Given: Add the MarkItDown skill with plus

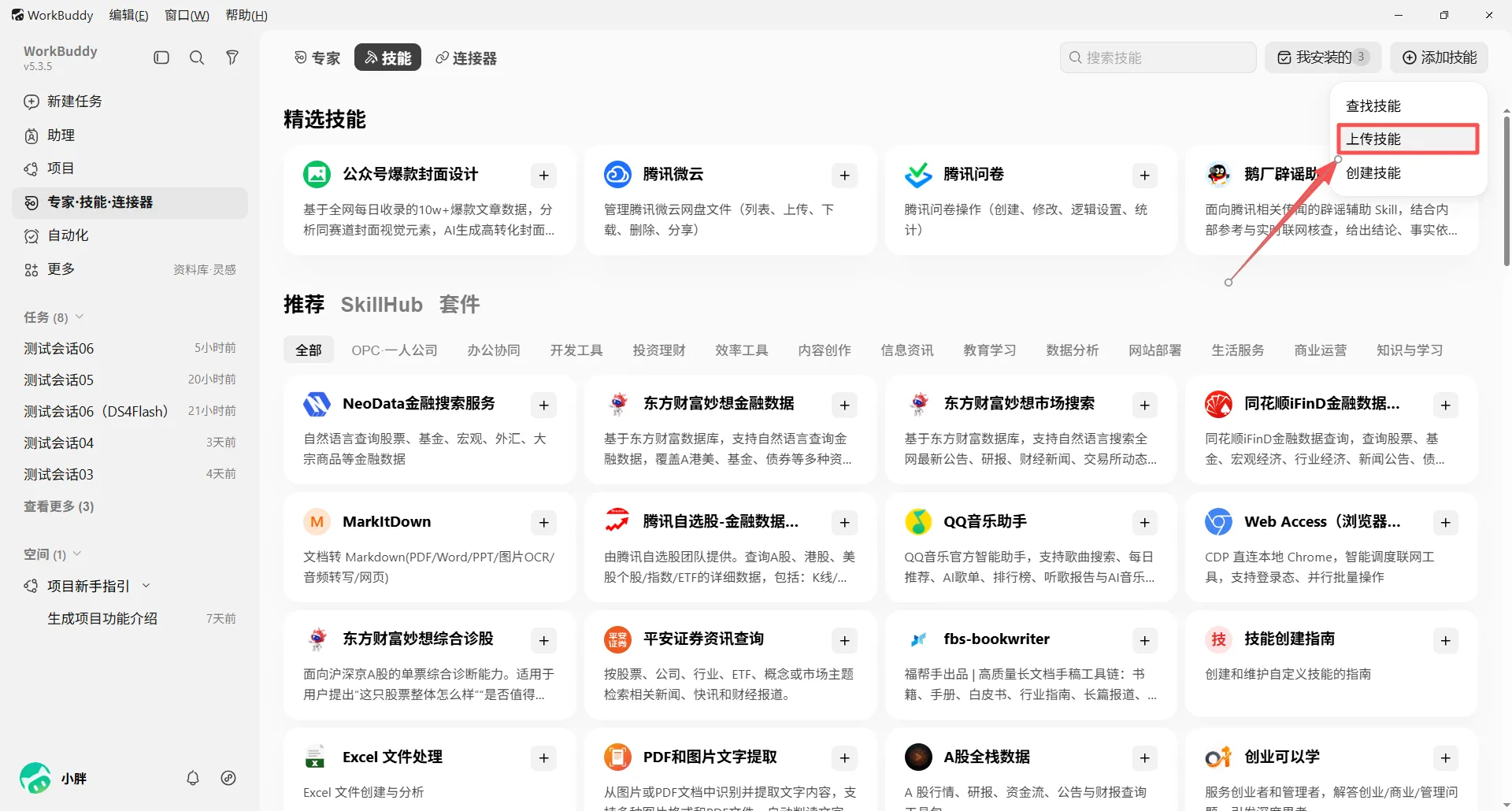Looking at the screenshot, I should coord(544,523).
